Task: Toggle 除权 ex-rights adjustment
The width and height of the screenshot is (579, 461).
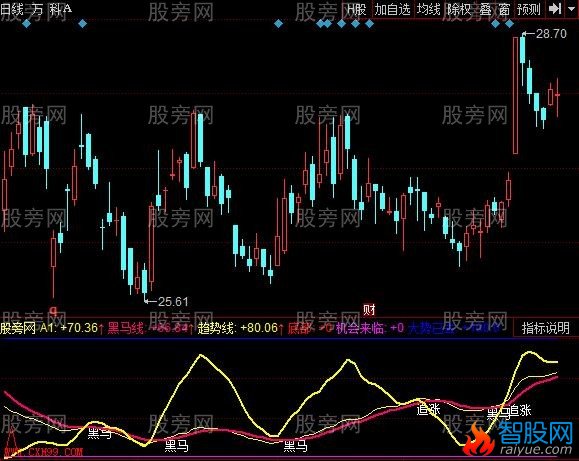Action: pos(459,9)
